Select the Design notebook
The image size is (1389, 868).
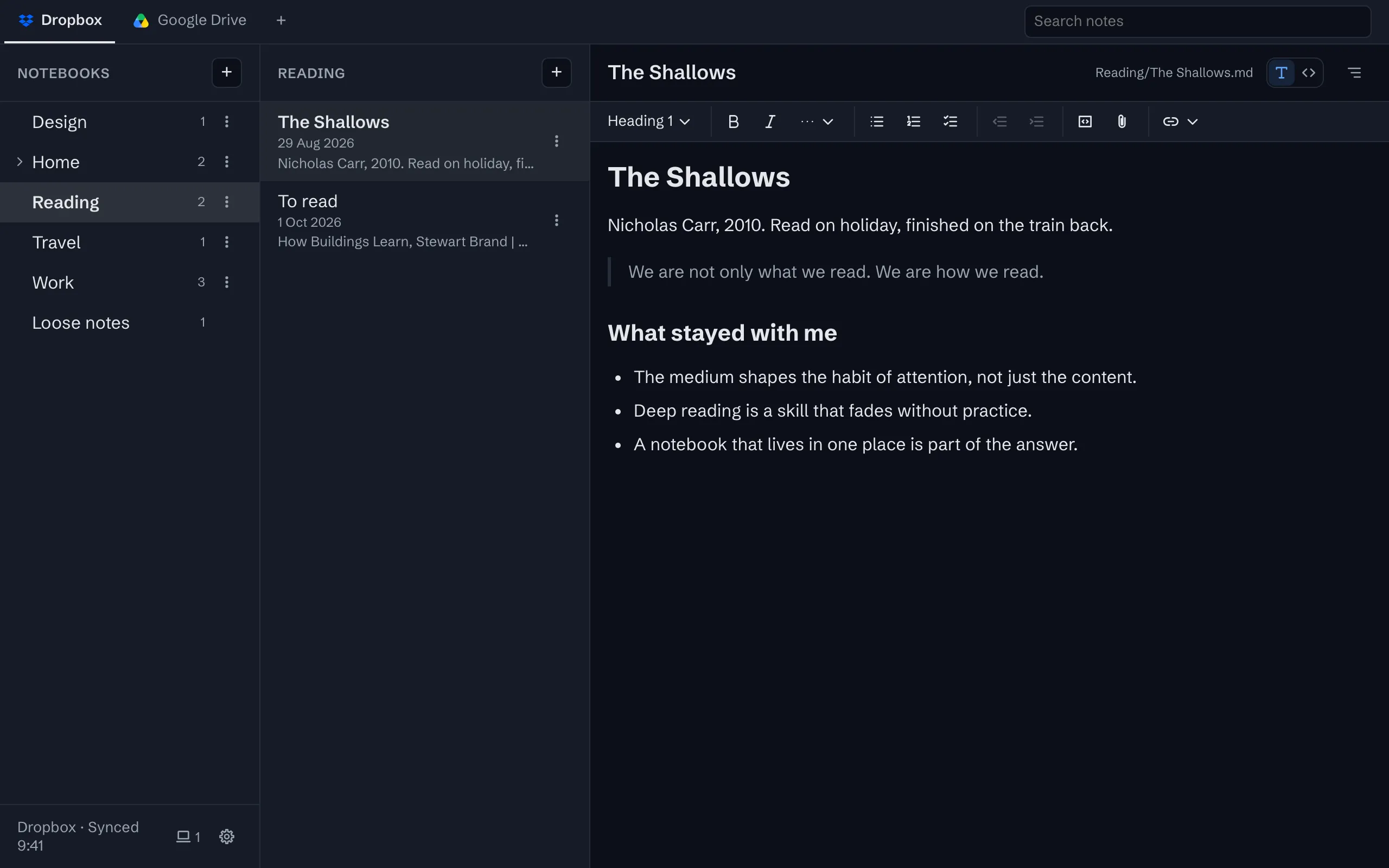coord(130,122)
